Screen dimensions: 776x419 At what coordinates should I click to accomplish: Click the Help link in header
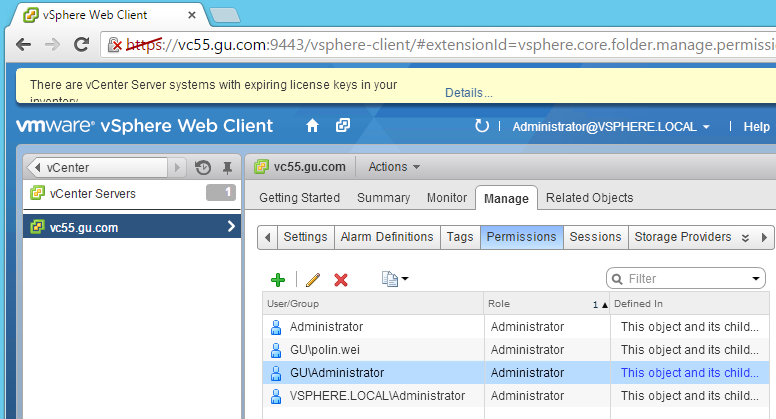point(757,127)
